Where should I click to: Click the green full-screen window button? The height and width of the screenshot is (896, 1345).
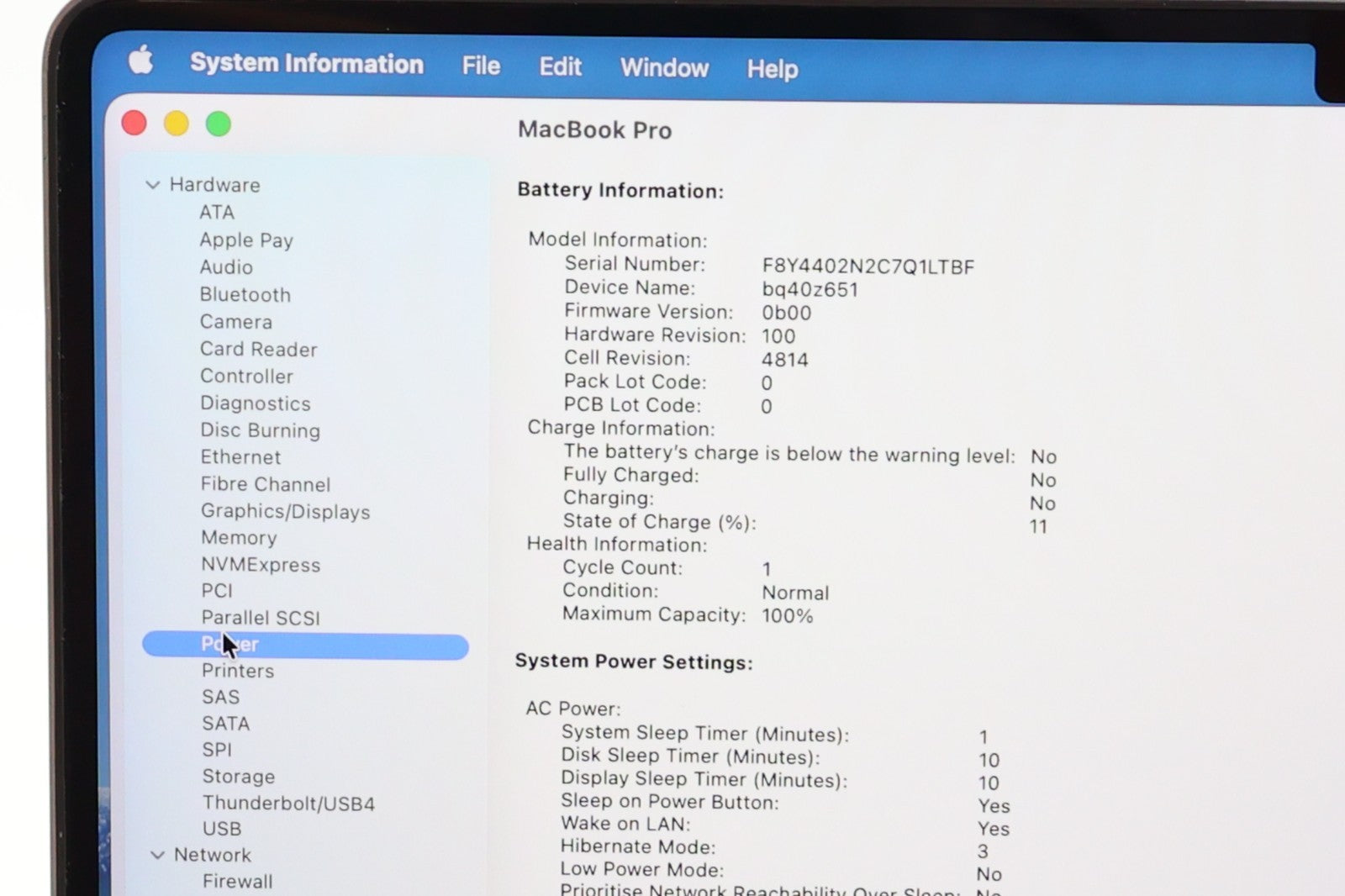[x=219, y=124]
